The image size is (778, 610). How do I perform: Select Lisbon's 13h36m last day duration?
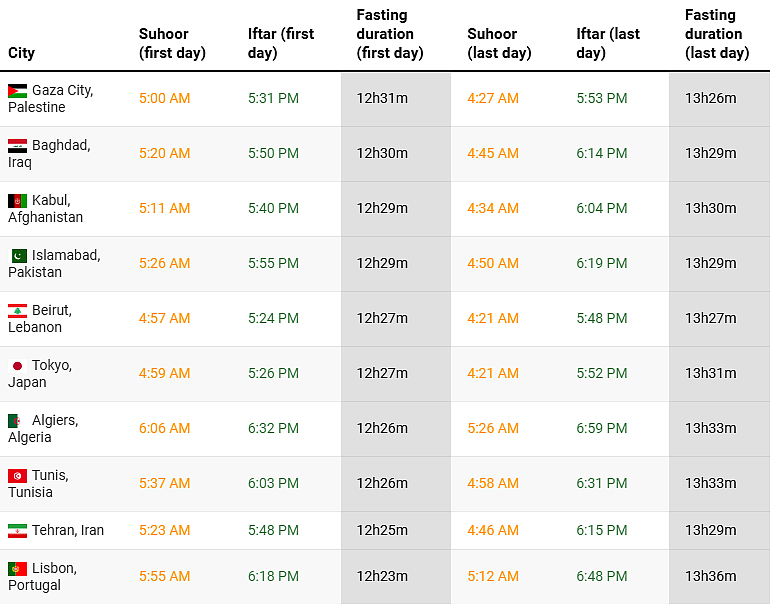click(710, 576)
